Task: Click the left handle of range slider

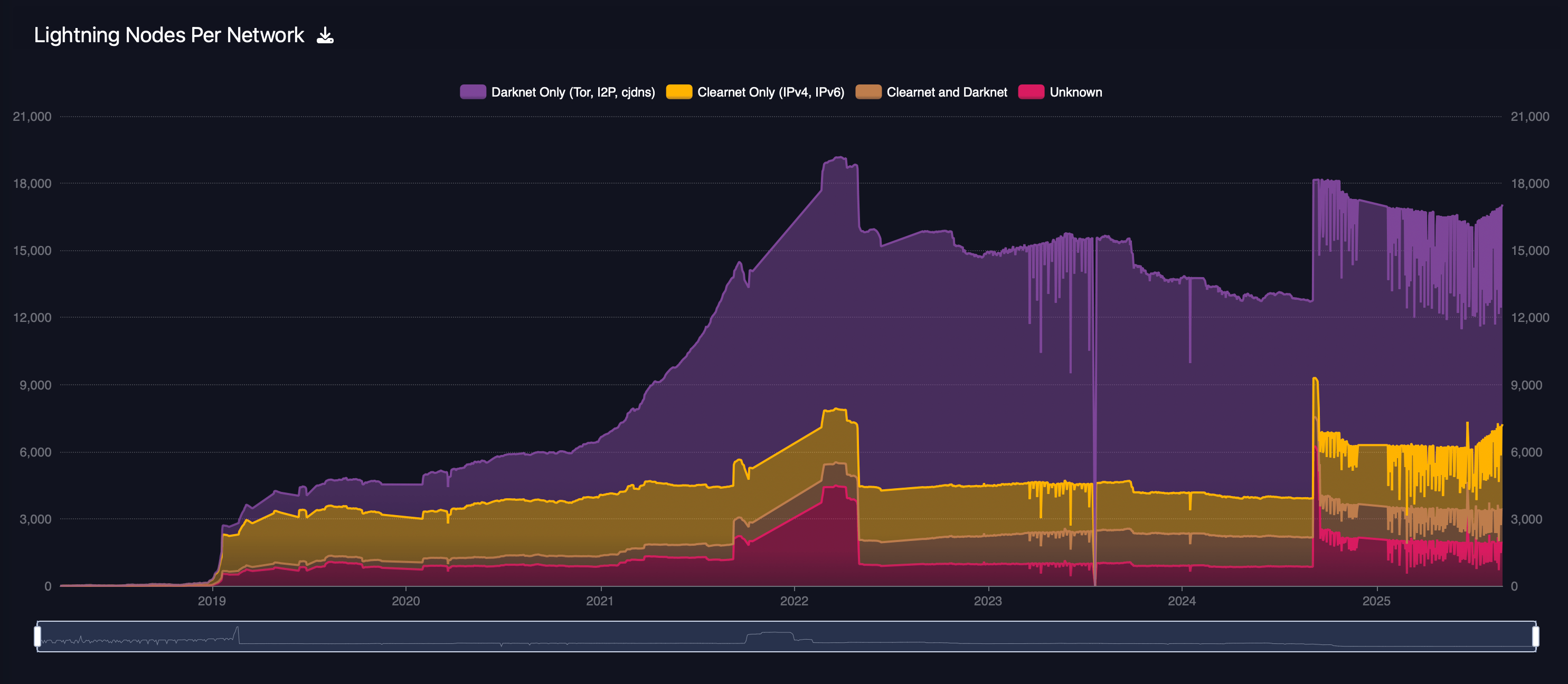Action: (37, 636)
